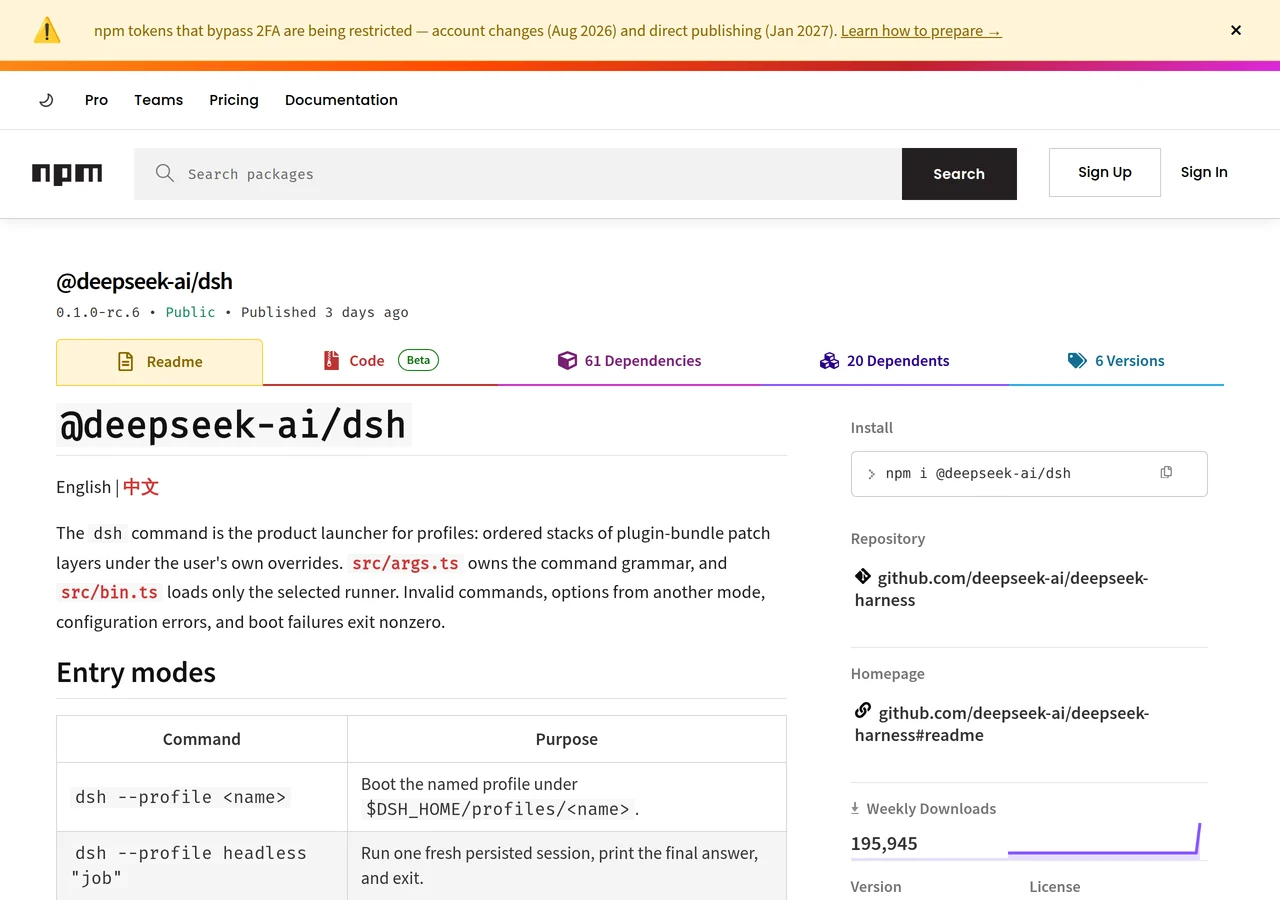Go to the Pricing page
This screenshot has width=1280, height=900.
coord(234,100)
